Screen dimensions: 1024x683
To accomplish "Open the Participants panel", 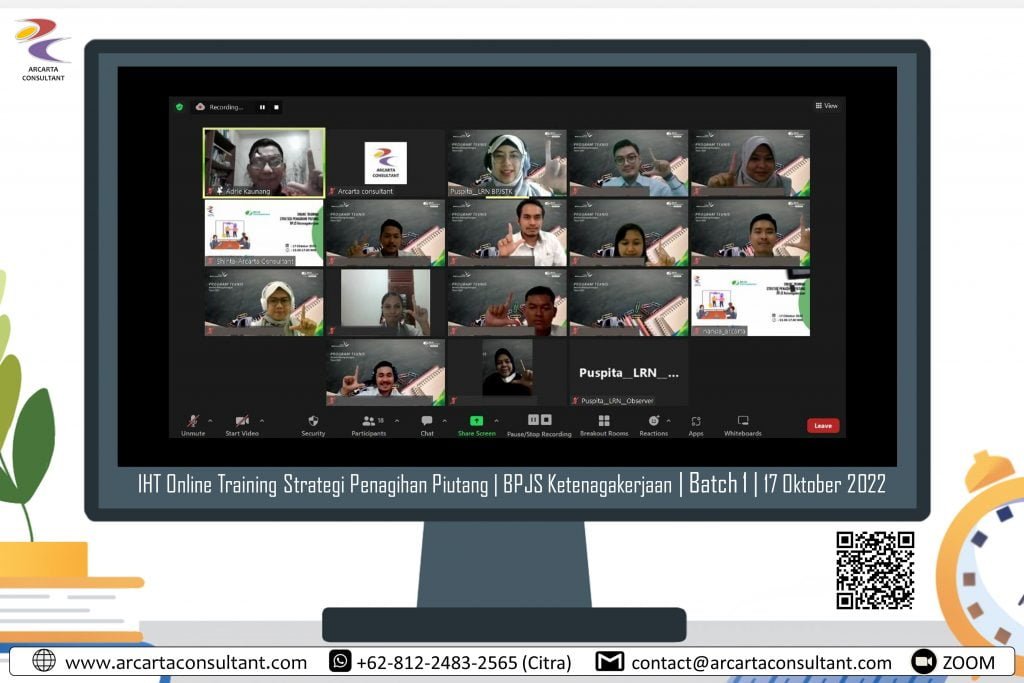I will [368, 421].
